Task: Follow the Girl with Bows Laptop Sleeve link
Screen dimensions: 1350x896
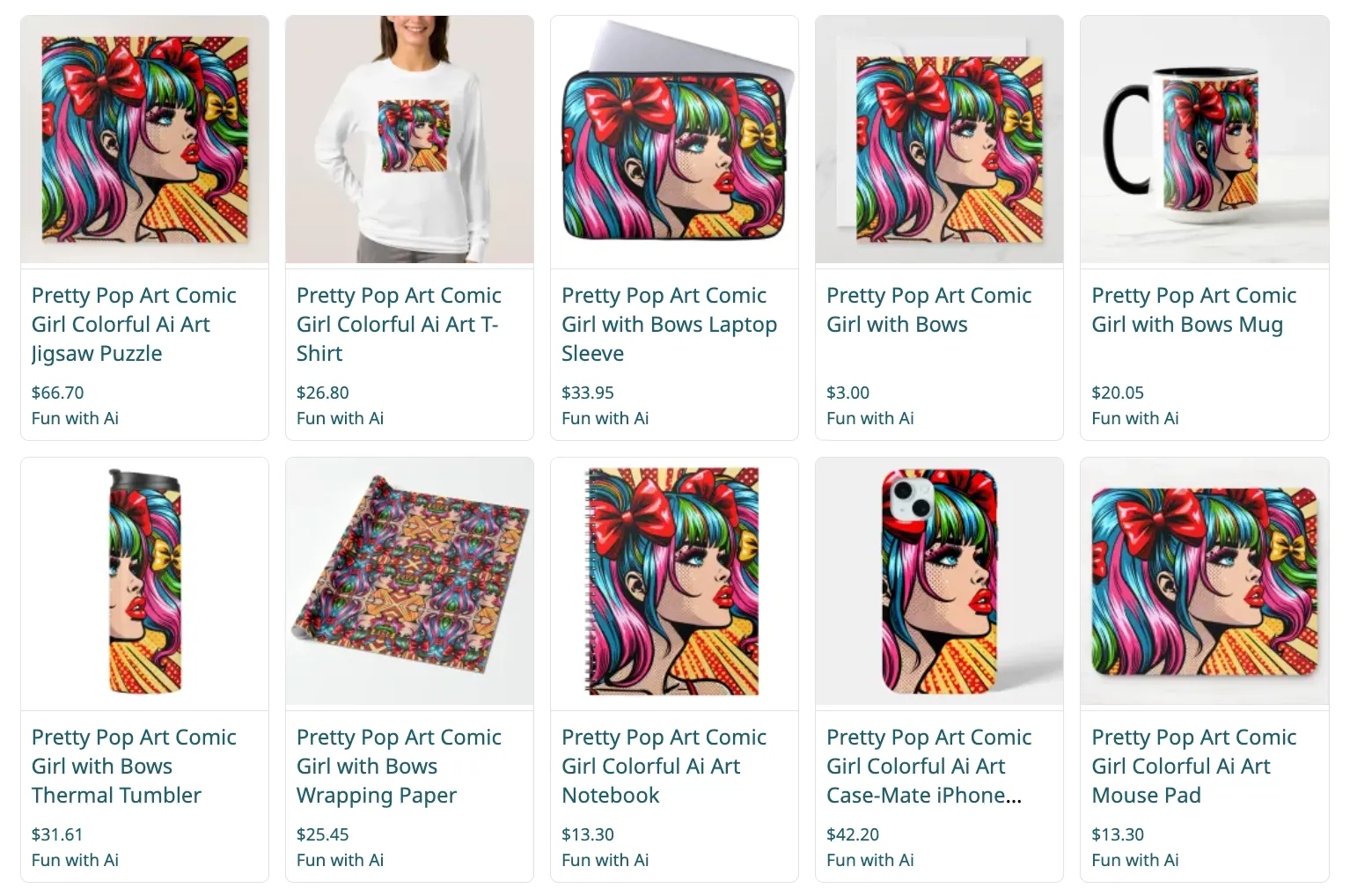Action: [669, 324]
